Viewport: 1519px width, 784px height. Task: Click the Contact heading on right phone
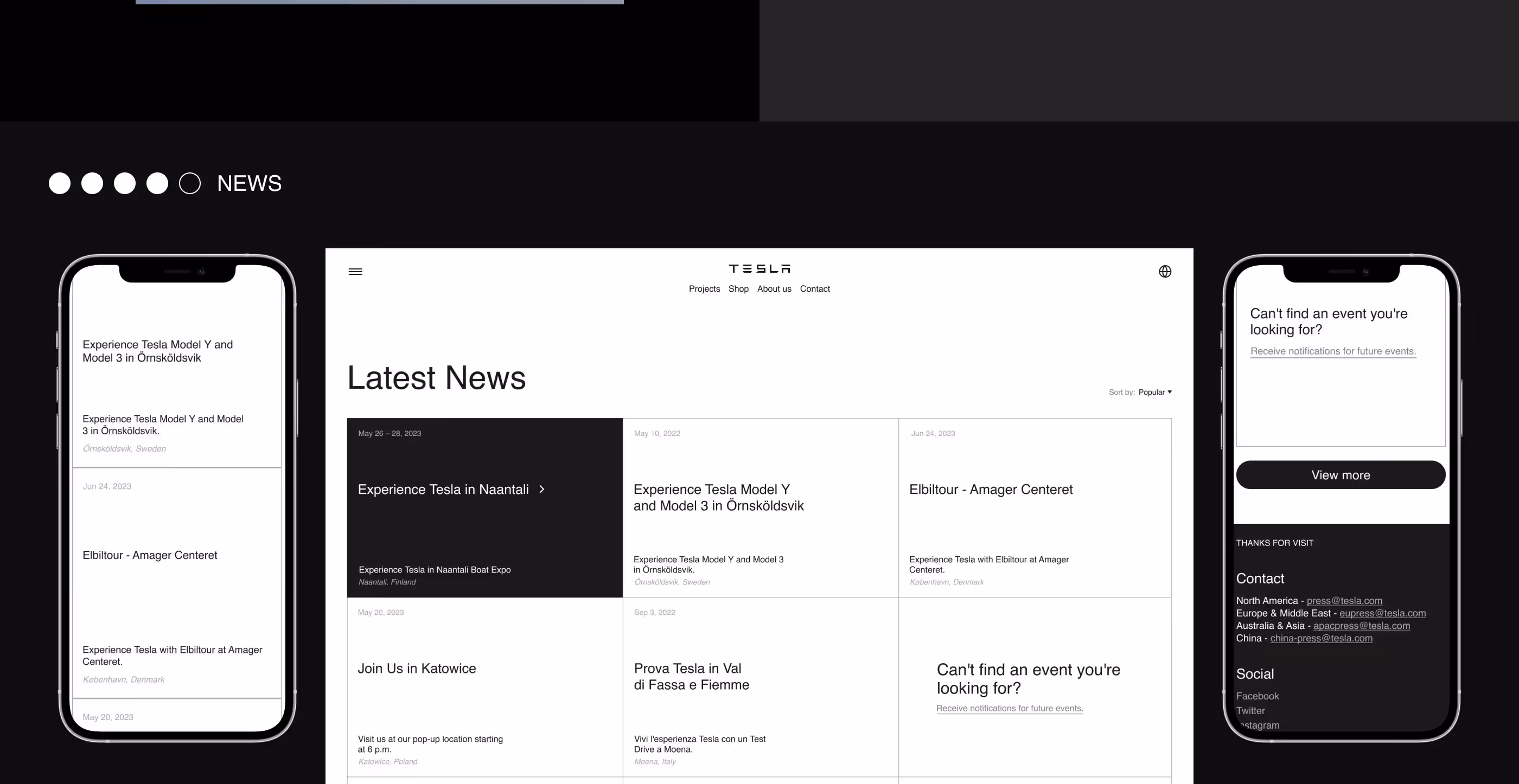point(1260,579)
